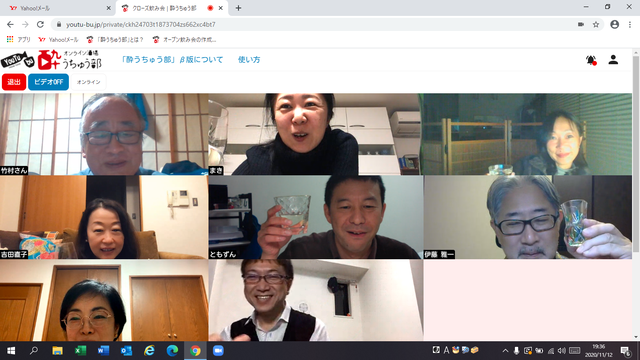
Task: Select 吉田直子 video tile
Action: point(104,217)
